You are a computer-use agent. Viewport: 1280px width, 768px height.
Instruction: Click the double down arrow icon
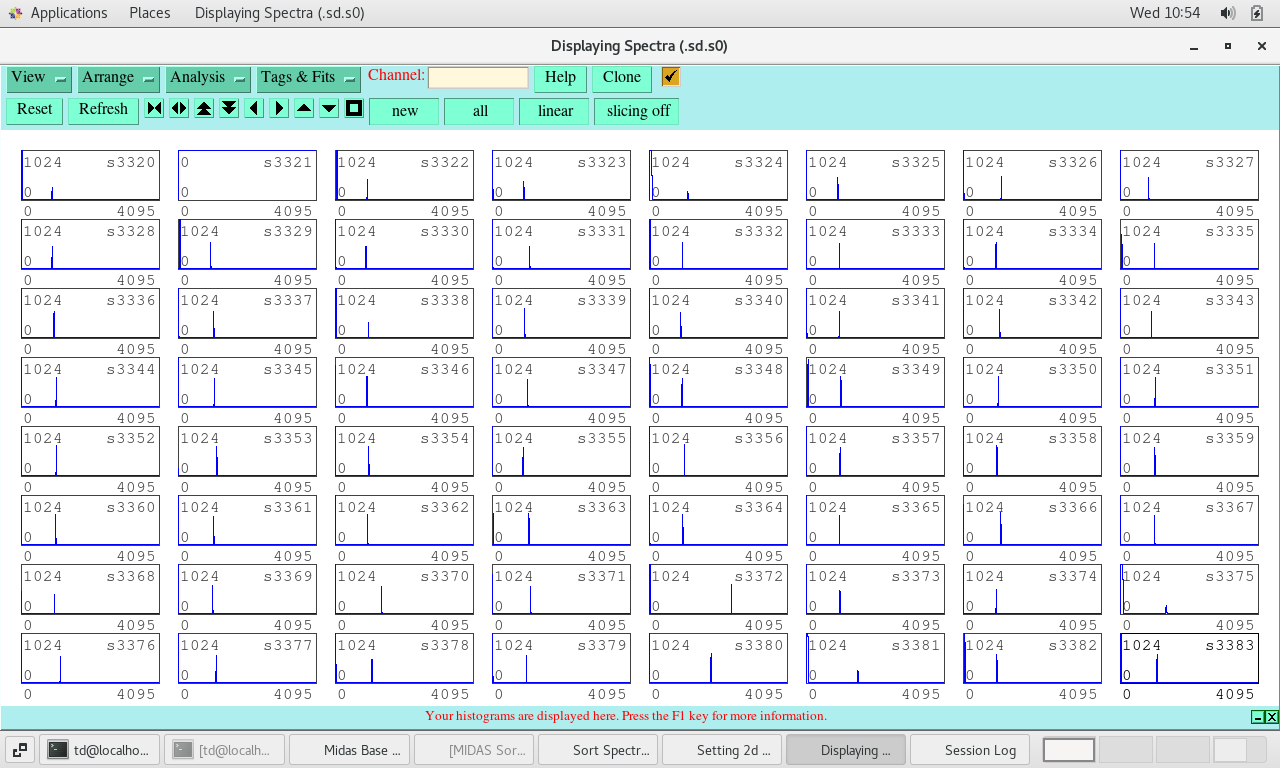229,109
